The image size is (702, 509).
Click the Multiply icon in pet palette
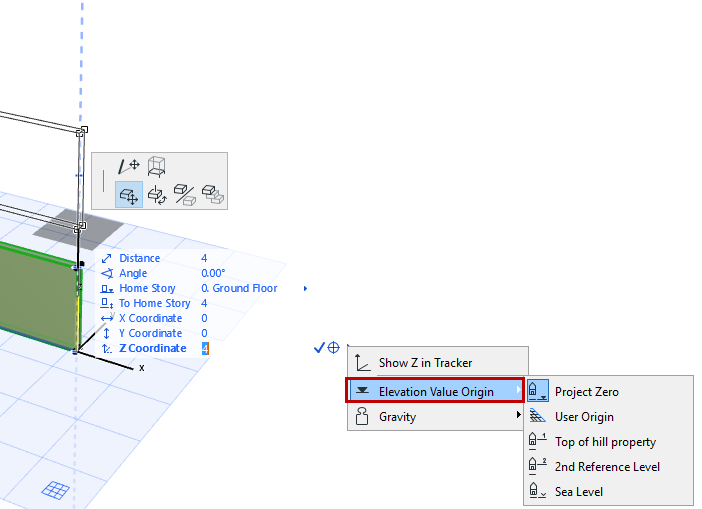click(x=212, y=194)
